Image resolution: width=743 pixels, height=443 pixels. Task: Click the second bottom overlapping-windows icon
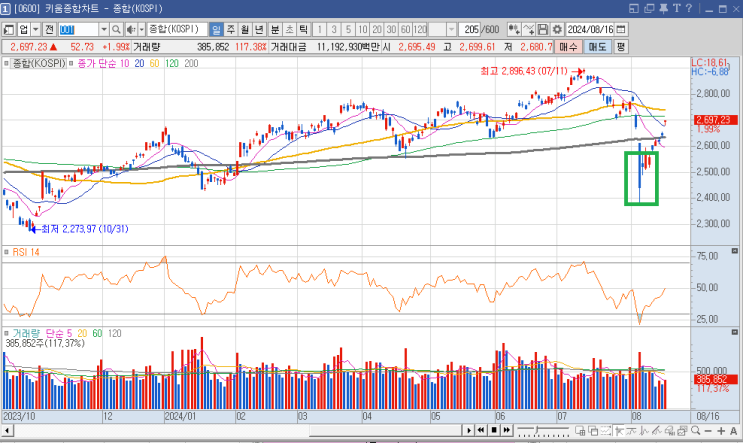[x=593, y=430]
